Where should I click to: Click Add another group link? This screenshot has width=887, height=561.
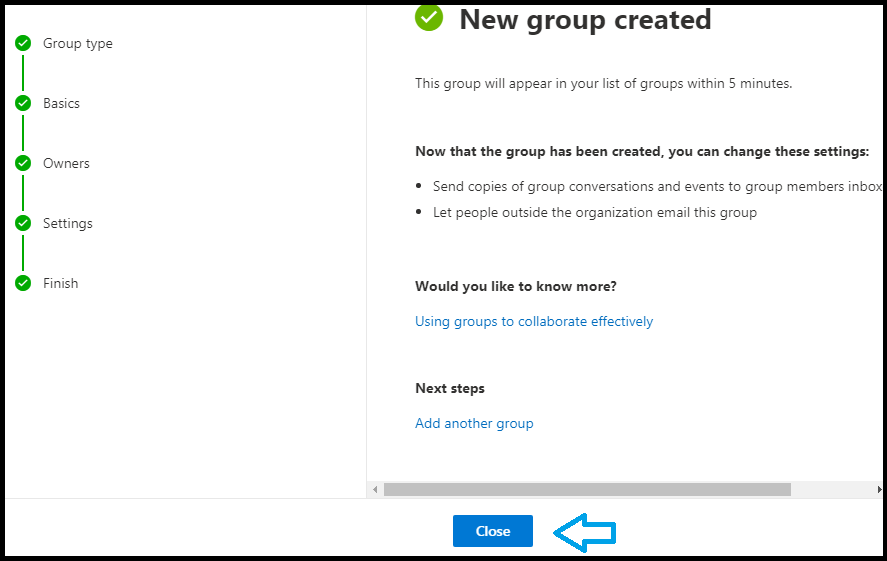coord(474,424)
